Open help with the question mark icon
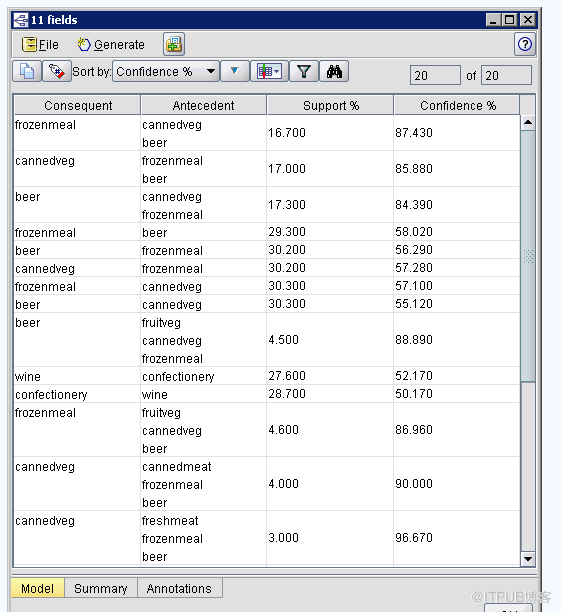The image size is (561, 612). point(525,44)
